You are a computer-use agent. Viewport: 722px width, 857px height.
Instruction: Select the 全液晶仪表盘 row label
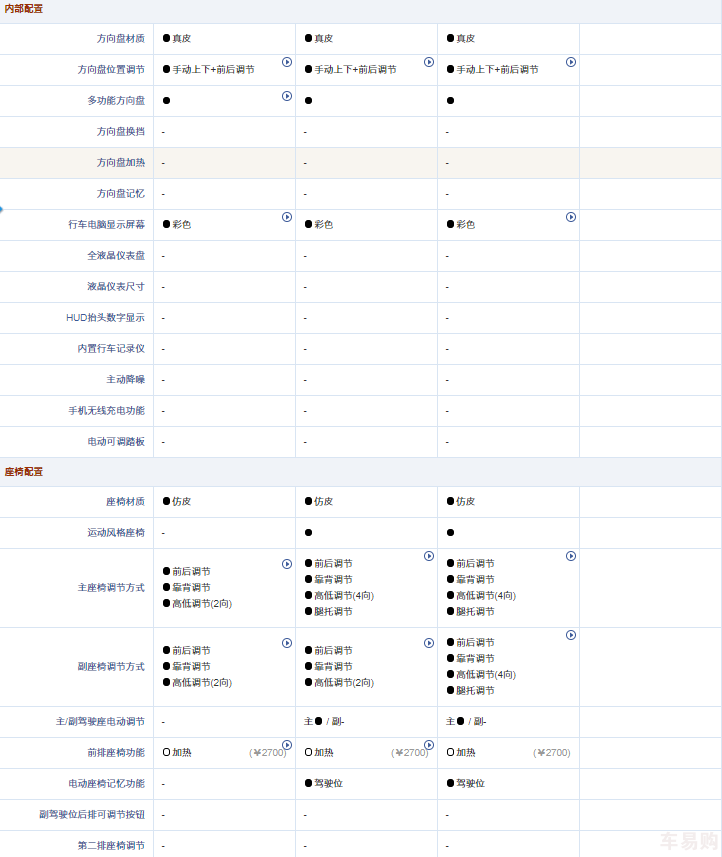[x=116, y=255]
